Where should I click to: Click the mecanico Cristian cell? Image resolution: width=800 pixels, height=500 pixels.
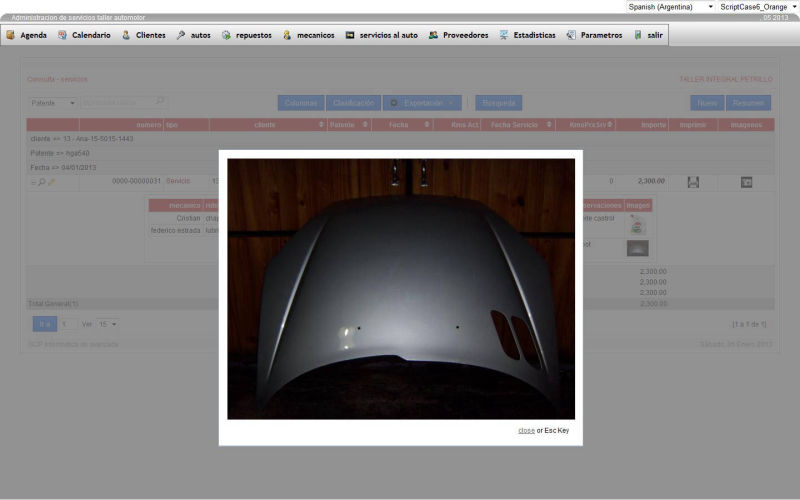(188, 218)
